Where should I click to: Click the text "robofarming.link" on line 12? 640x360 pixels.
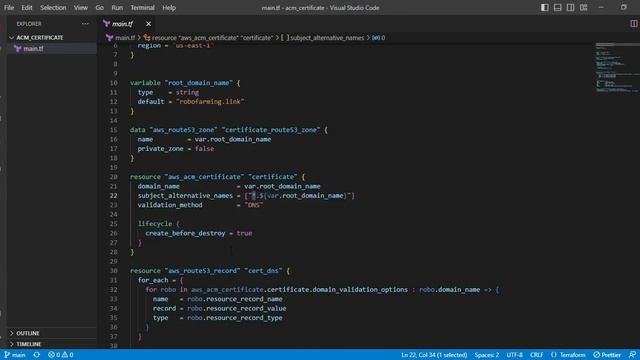pyautogui.click(x=210, y=102)
